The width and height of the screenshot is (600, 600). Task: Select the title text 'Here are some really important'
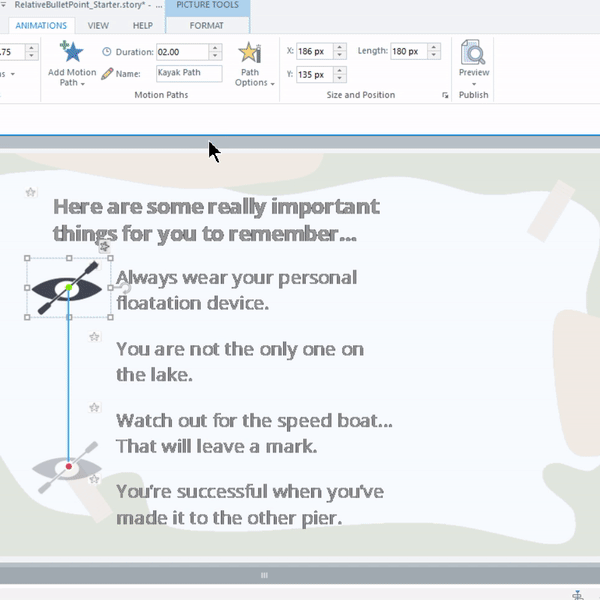point(217,207)
